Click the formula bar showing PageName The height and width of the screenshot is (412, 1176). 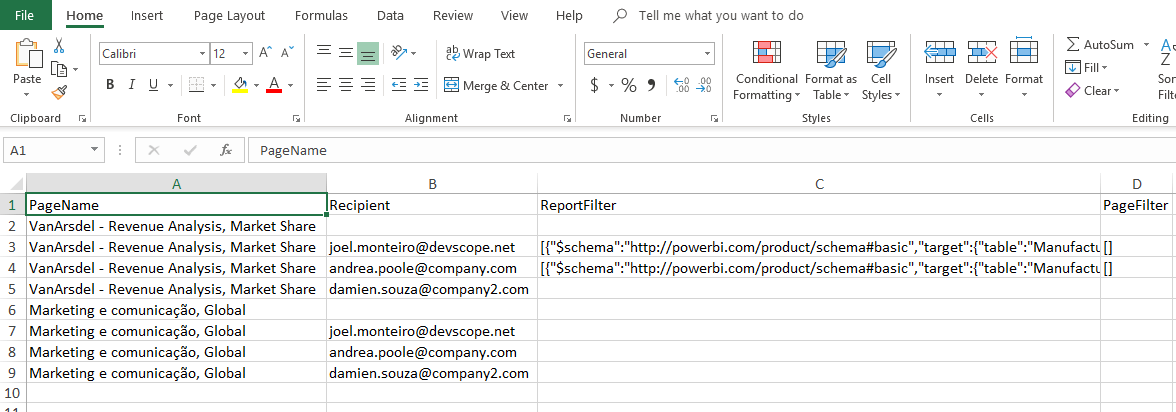click(x=711, y=150)
